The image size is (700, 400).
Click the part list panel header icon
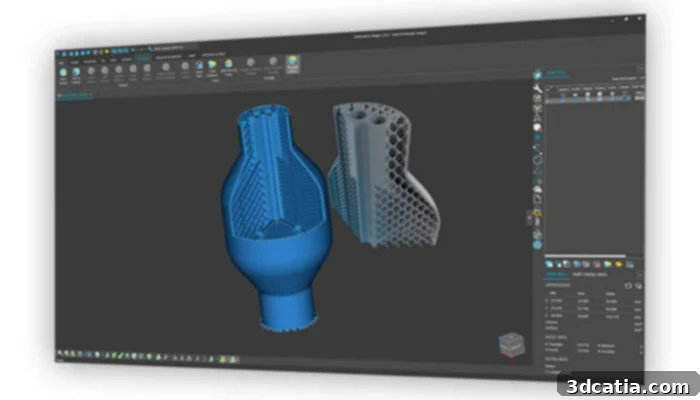538,75
